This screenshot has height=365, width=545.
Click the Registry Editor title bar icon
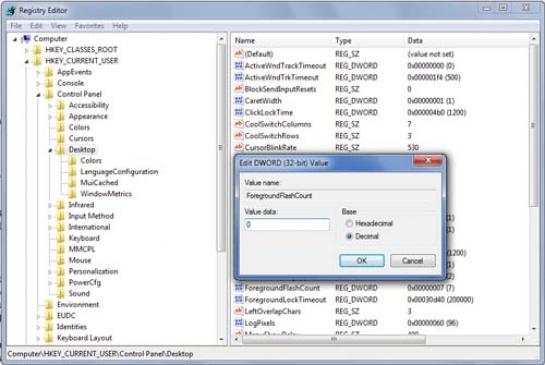coord(11,11)
